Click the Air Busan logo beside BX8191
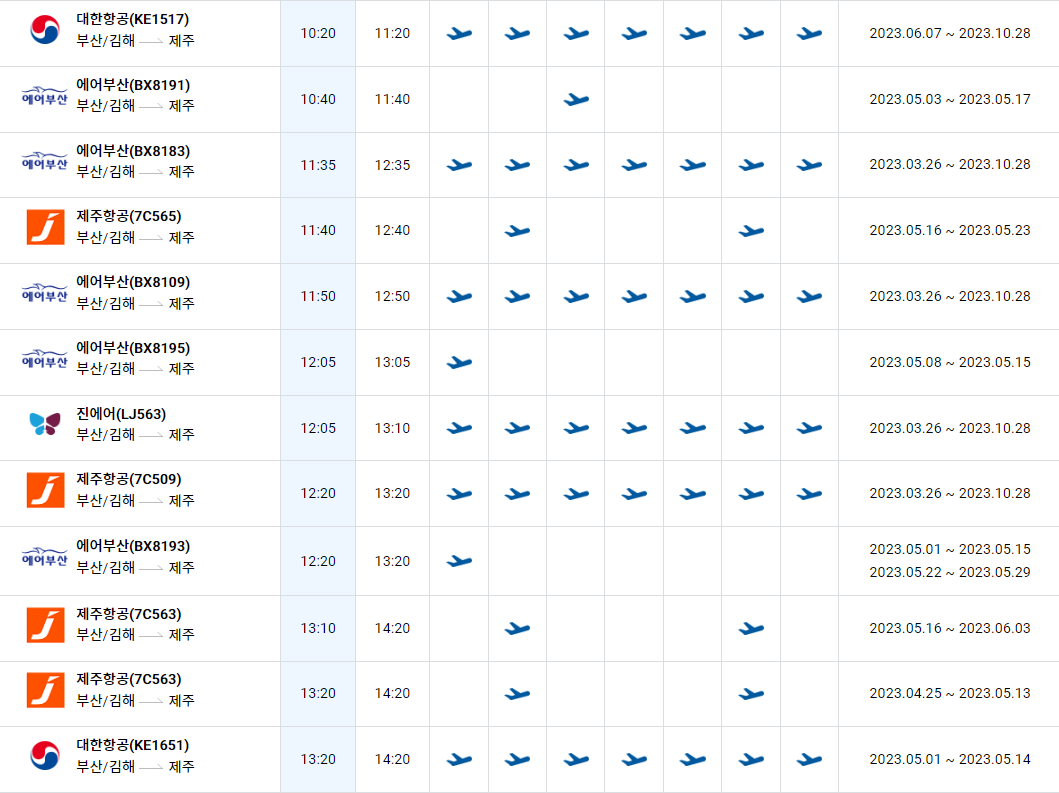Viewport: 1059px width, 793px height. 45,96
